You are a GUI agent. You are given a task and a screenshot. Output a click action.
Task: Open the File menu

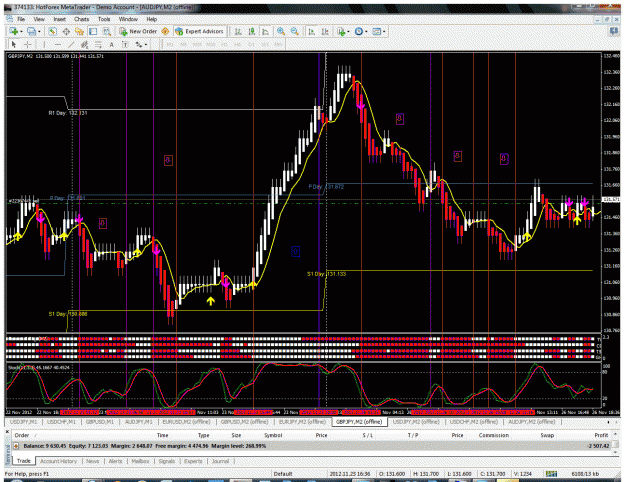pyautogui.click(x=21, y=19)
